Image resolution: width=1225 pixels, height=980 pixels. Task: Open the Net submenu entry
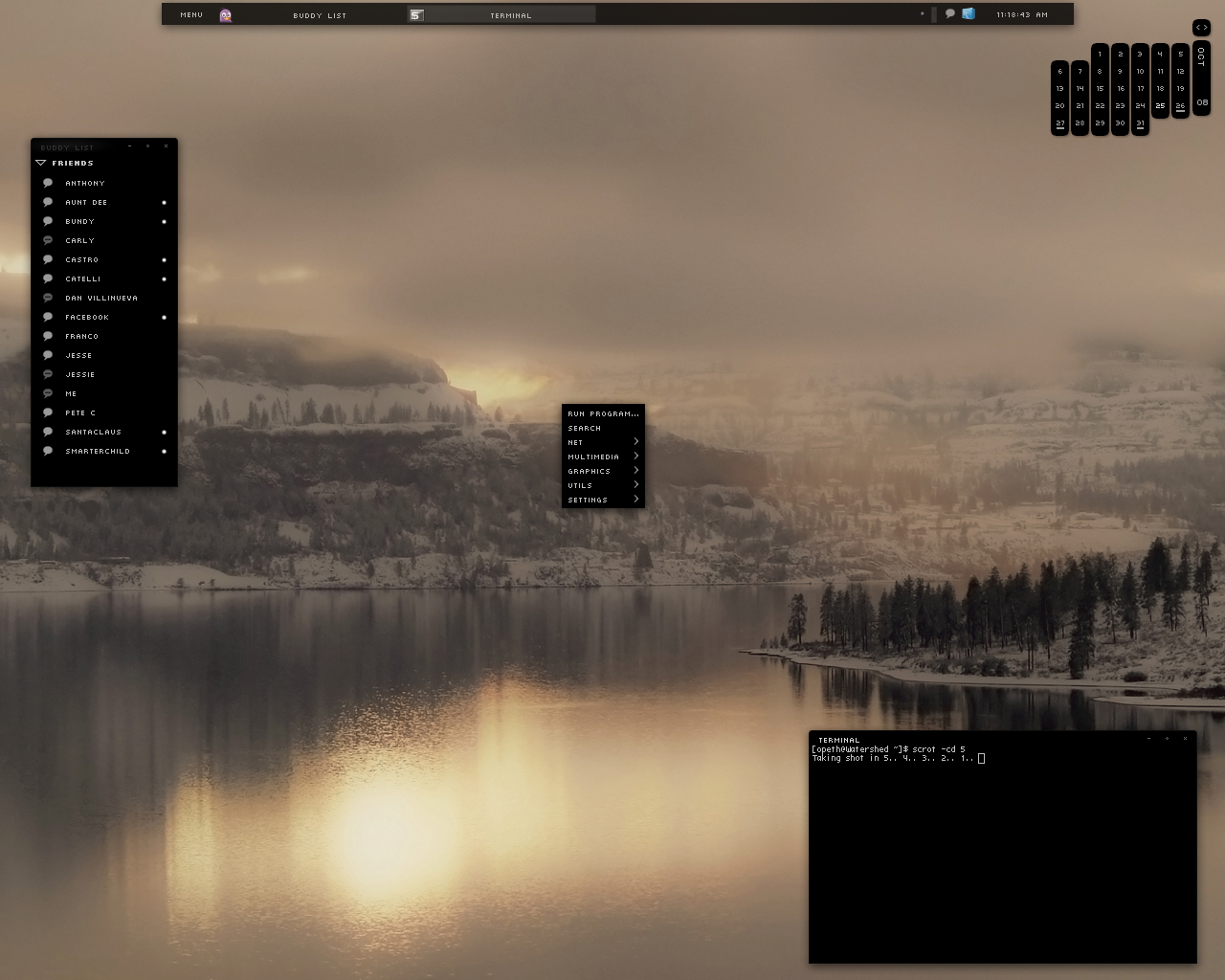(x=603, y=442)
